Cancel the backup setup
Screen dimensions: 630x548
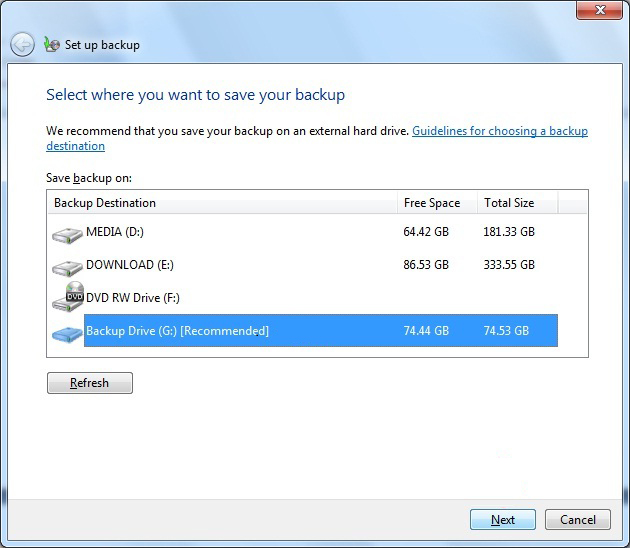coord(578,520)
